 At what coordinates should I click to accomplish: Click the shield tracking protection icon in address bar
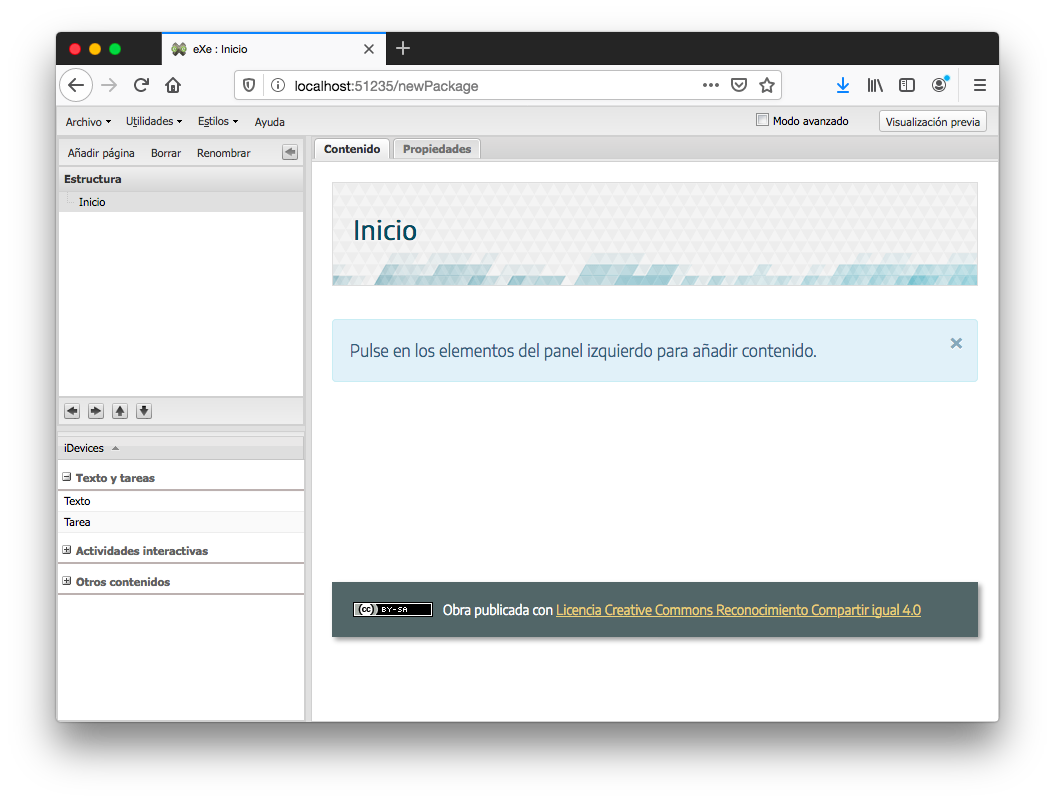pos(248,85)
